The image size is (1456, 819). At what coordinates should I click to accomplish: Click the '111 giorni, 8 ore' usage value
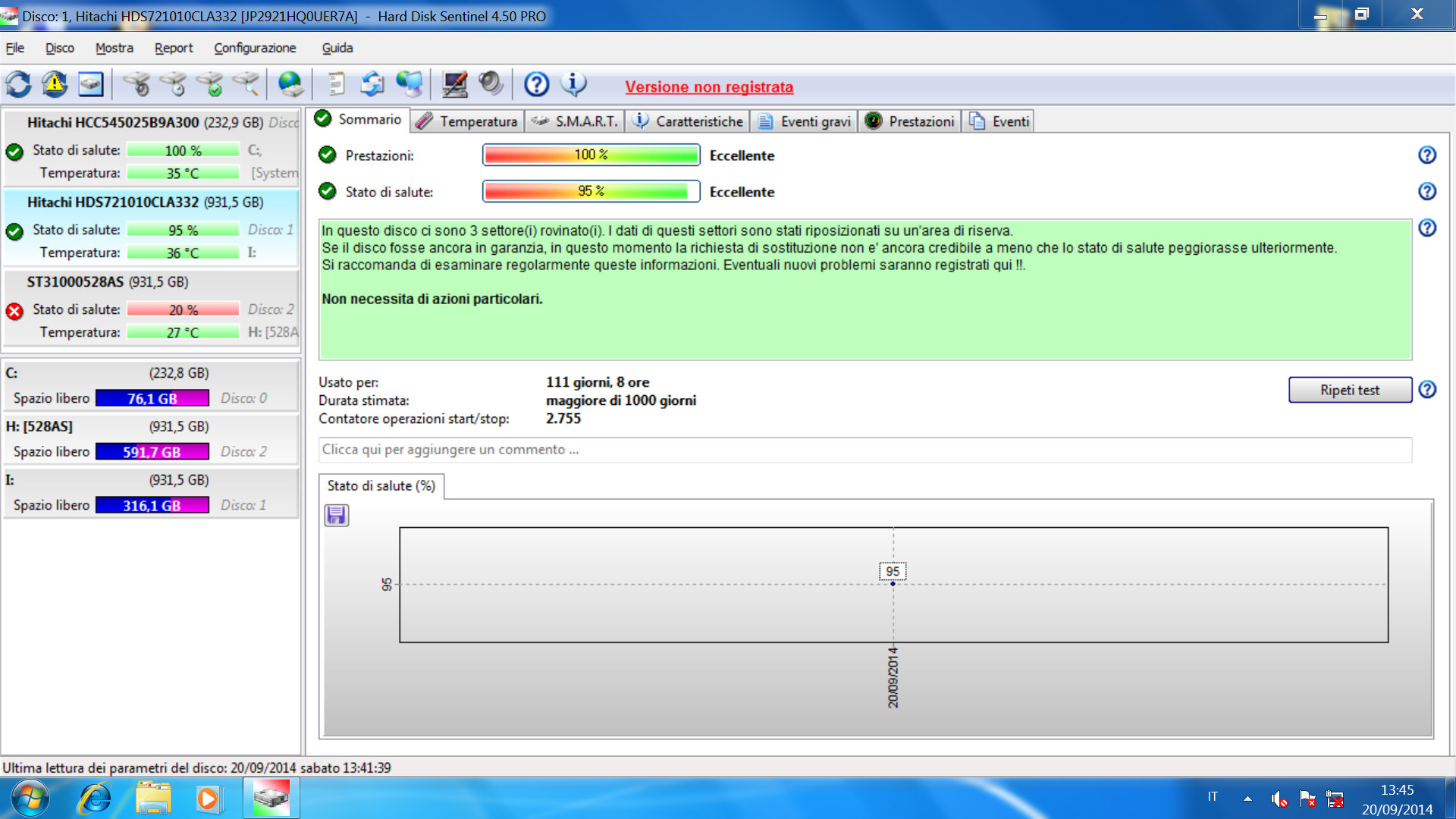[x=598, y=382]
